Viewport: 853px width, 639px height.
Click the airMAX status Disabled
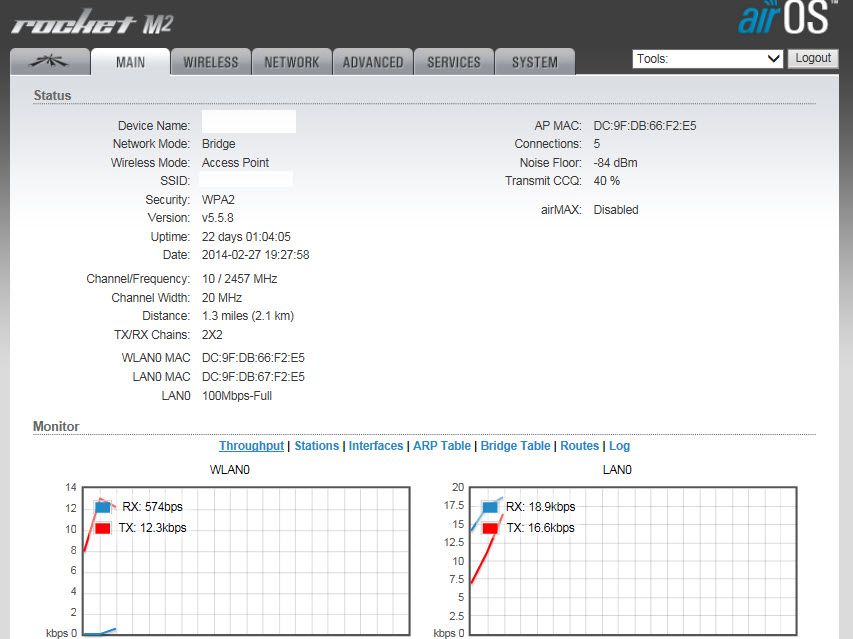pyautogui.click(x=616, y=210)
